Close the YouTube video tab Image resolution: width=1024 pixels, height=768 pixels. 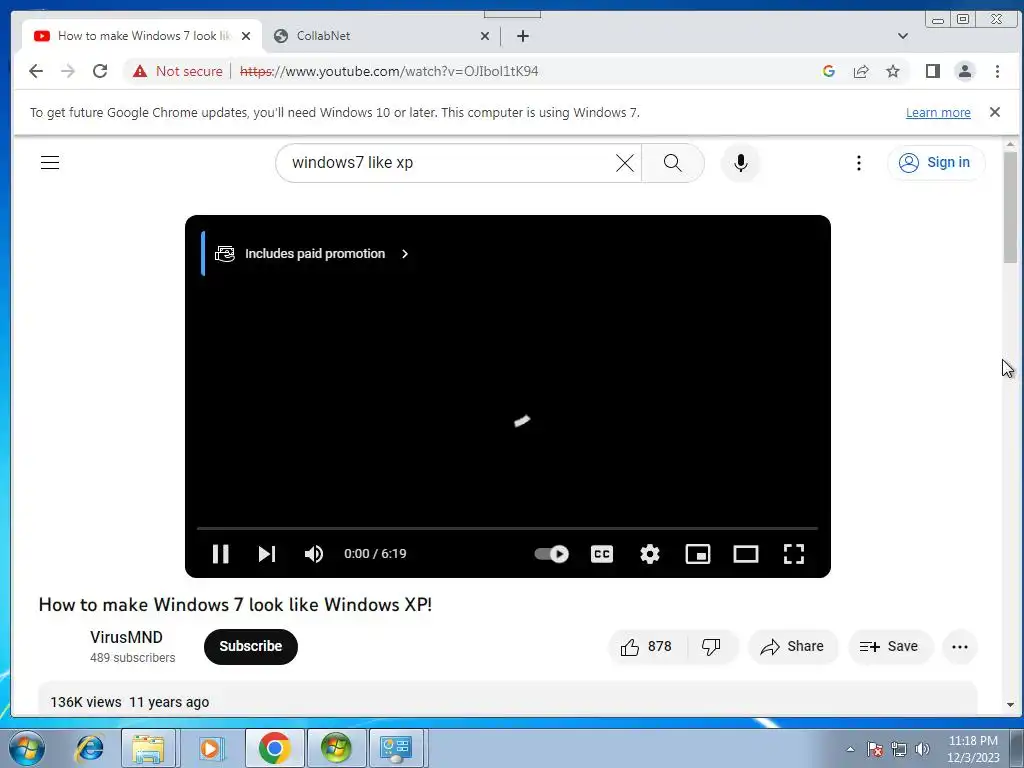pyautogui.click(x=246, y=36)
